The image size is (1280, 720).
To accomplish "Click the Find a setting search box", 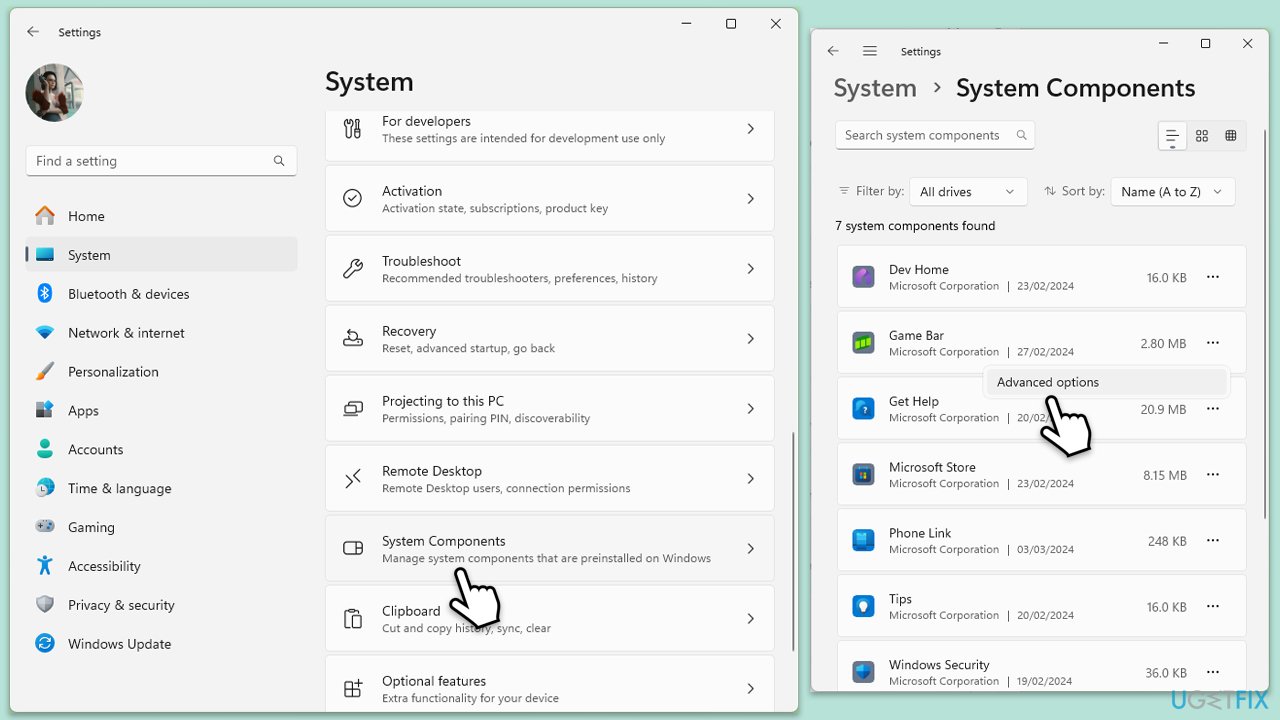I will pyautogui.click(x=161, y=161).
